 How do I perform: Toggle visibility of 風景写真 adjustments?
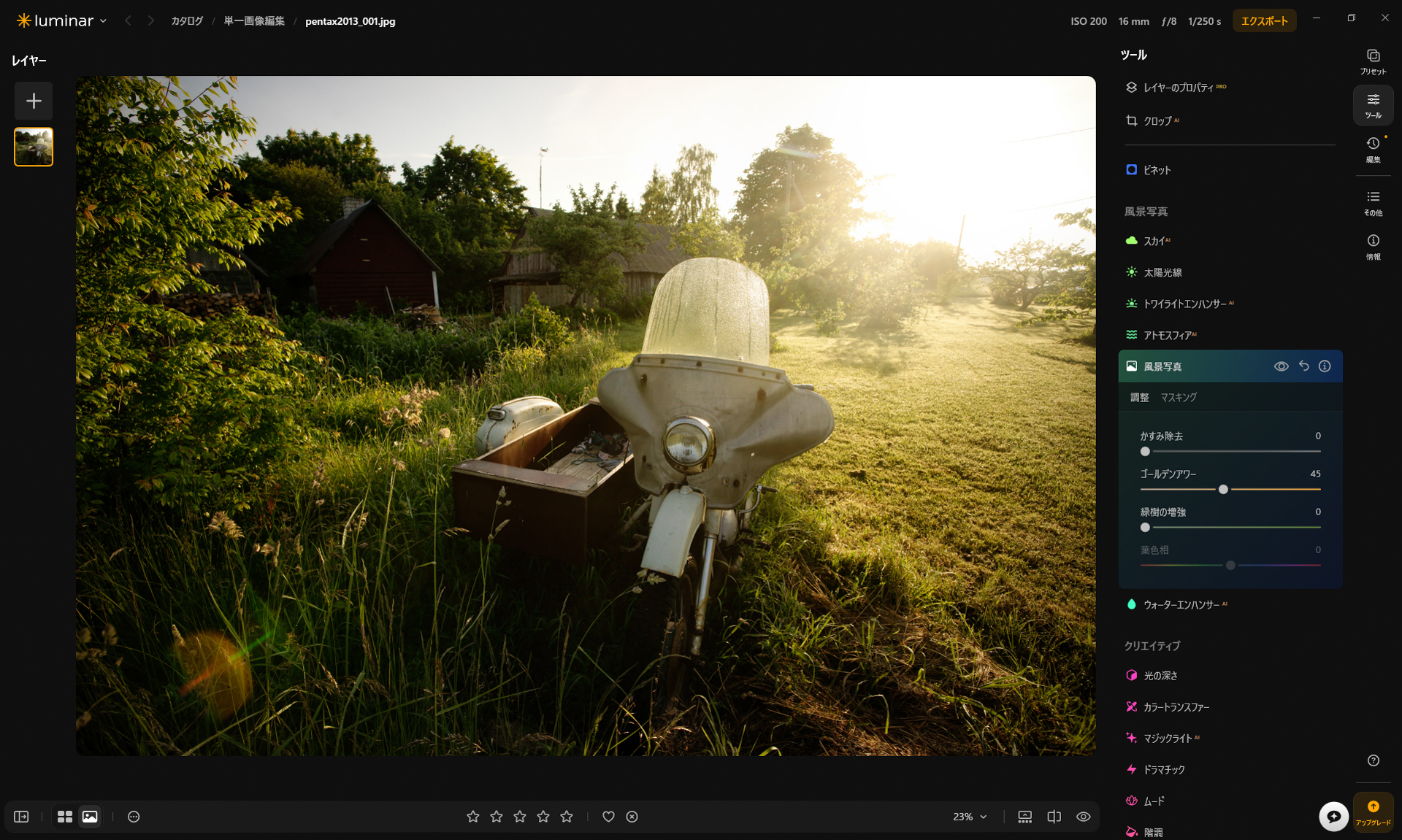click(1281, 366)
